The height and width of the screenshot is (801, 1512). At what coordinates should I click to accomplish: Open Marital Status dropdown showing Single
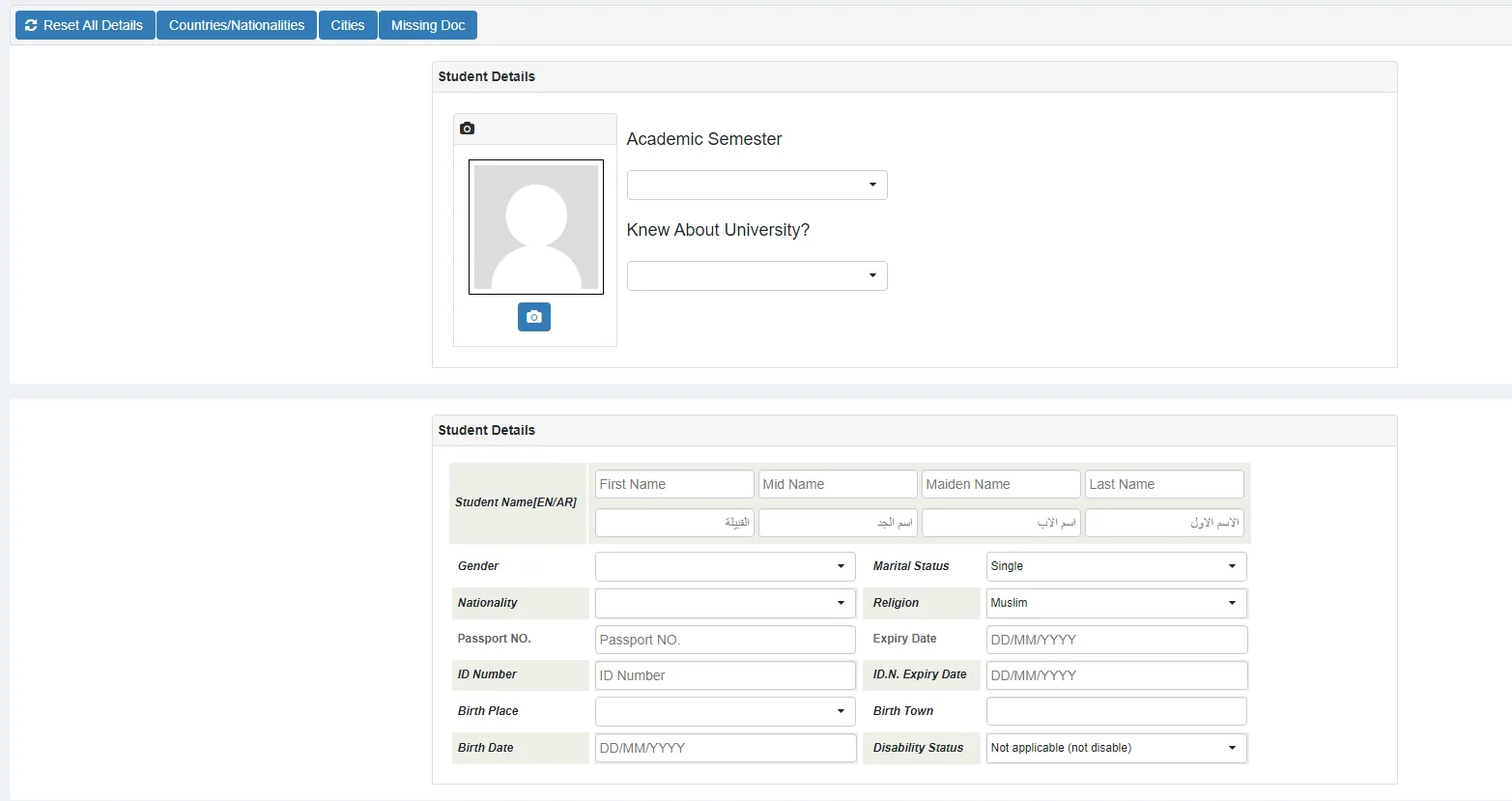(1117, 566)
